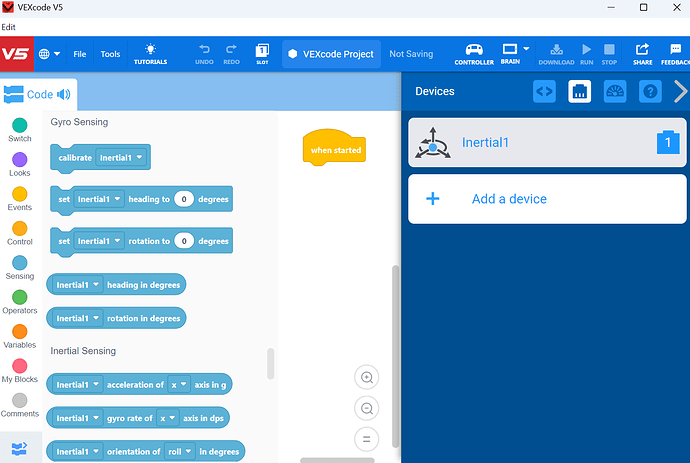Select the Devices port icon
690x463 pixels.
coord(580,92)
